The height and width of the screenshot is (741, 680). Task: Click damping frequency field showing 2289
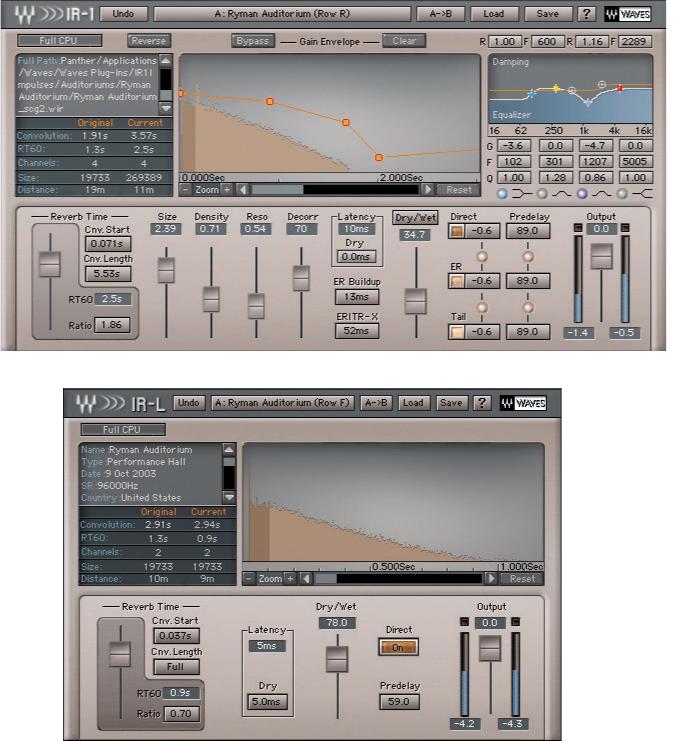click(x=634, y=42)
